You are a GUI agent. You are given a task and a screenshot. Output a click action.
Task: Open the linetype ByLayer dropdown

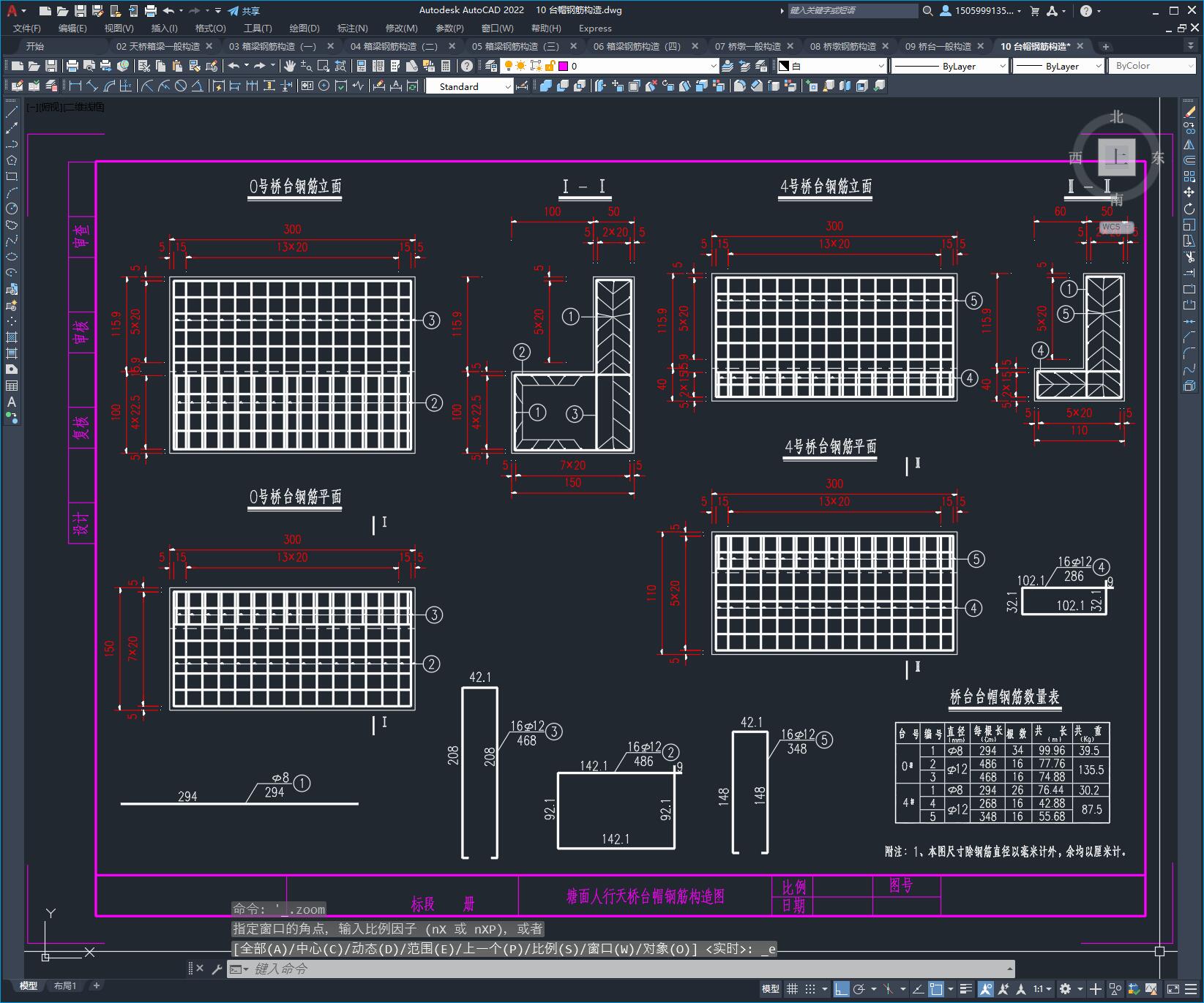[x=950, y=66]
